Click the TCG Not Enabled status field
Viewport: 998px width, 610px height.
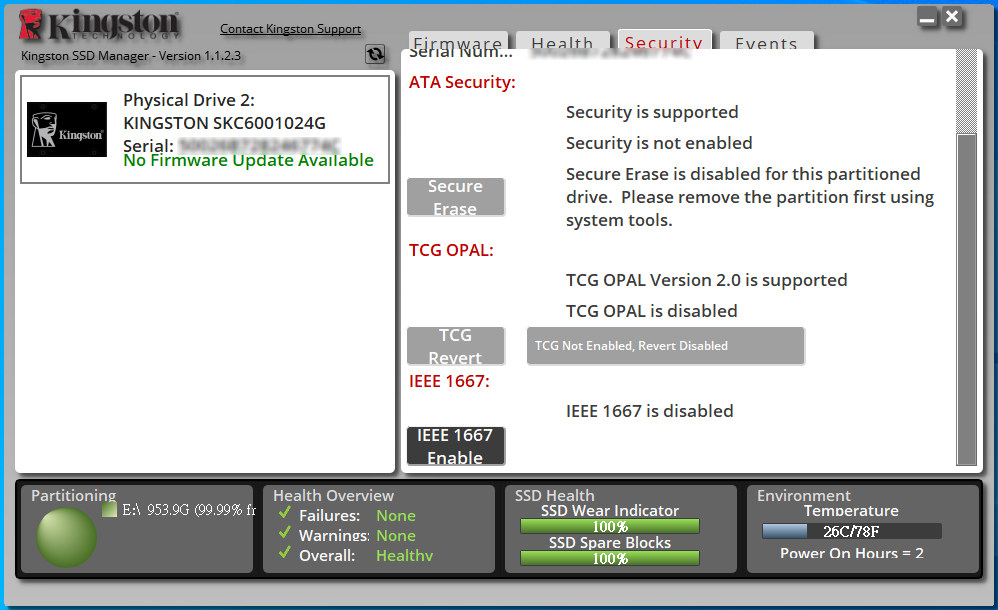click(665, 346)
